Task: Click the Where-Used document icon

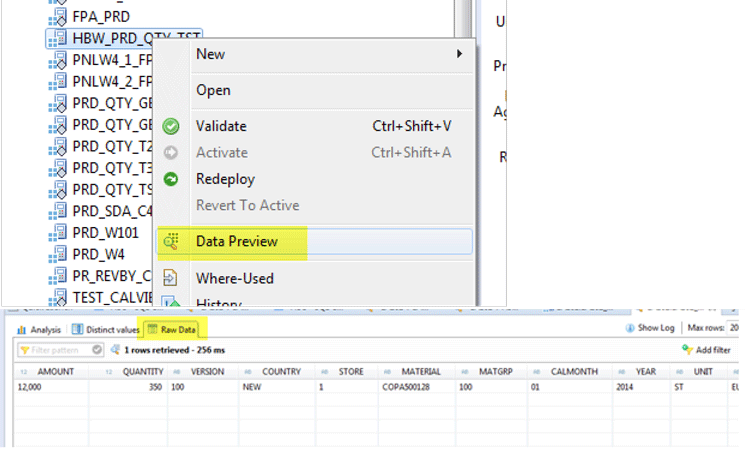Action: (x=170, y=278)
